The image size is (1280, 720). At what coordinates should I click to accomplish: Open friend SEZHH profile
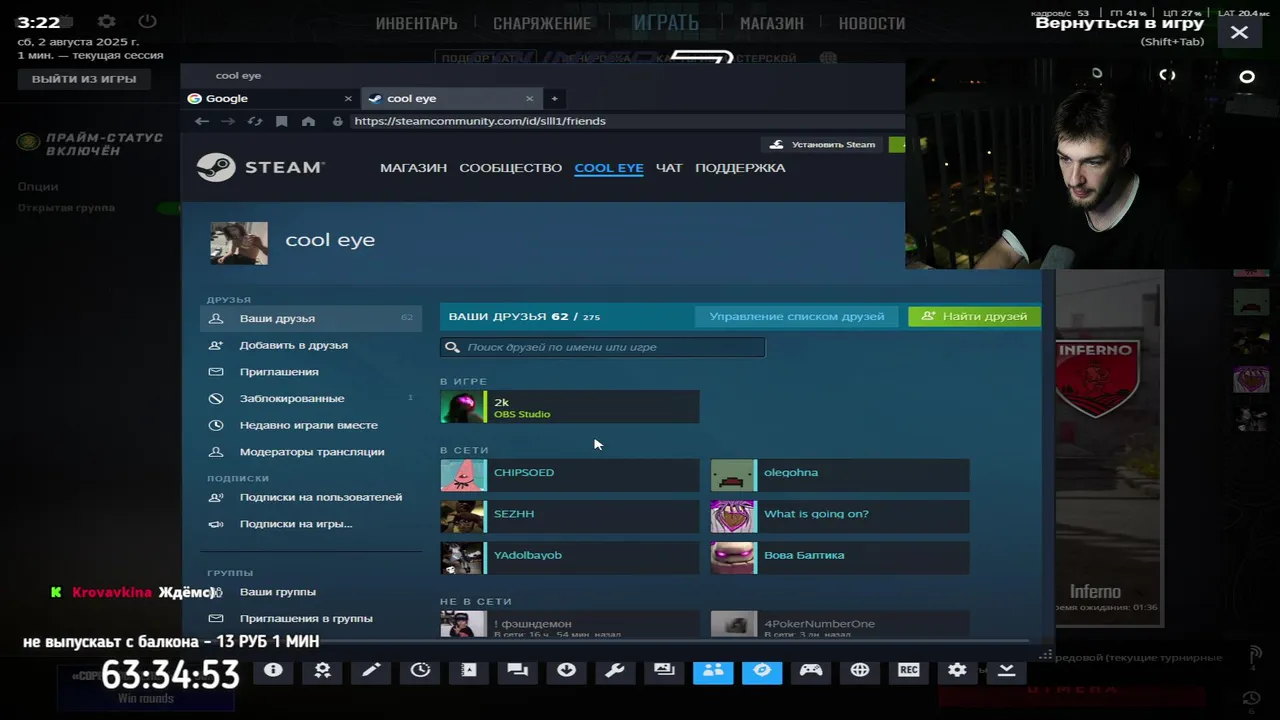[x=569, y=516]
